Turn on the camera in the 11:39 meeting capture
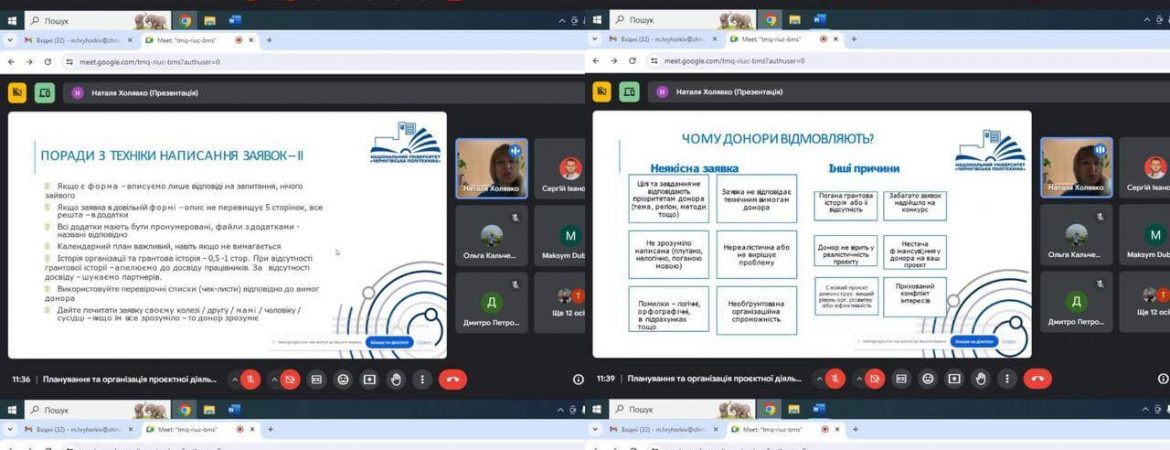The height and width of the screenshot is (450, 1170). coord(875,379)
